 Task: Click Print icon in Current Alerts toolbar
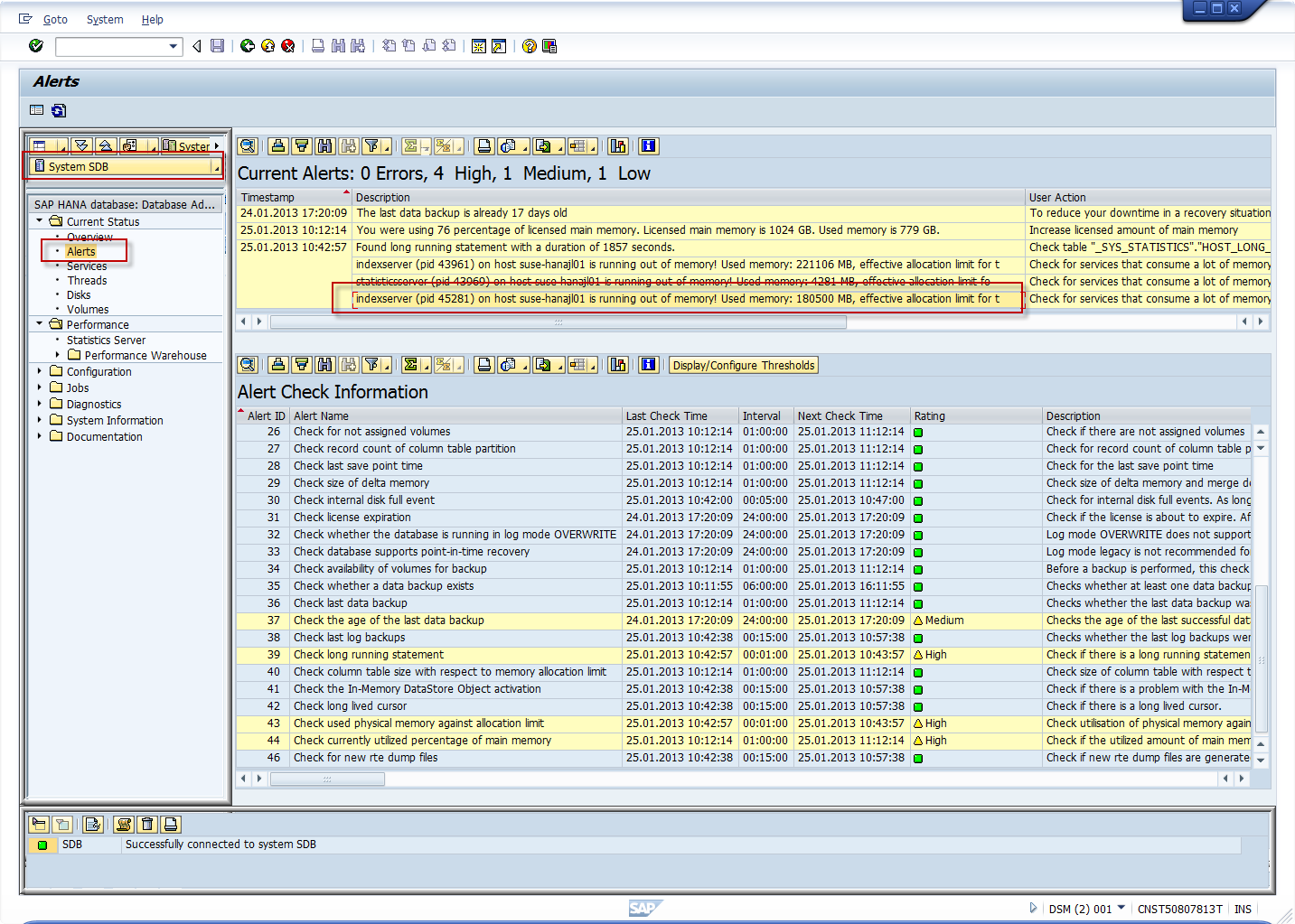click(484, 146)
